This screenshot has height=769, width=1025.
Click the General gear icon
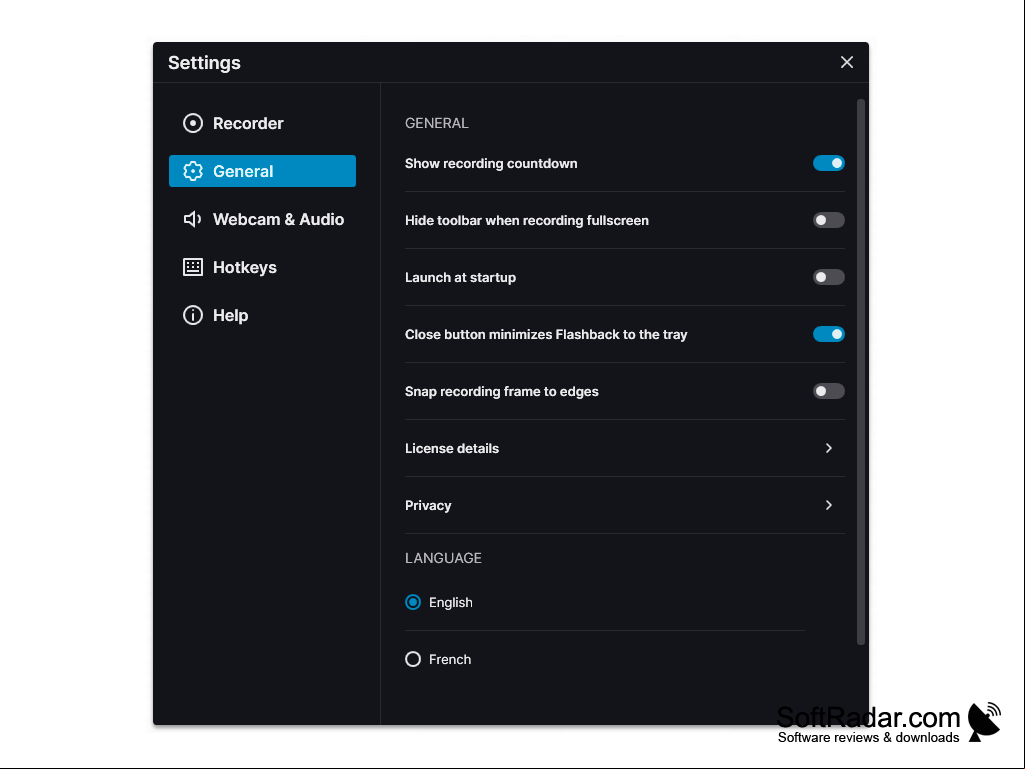[193, 171]
